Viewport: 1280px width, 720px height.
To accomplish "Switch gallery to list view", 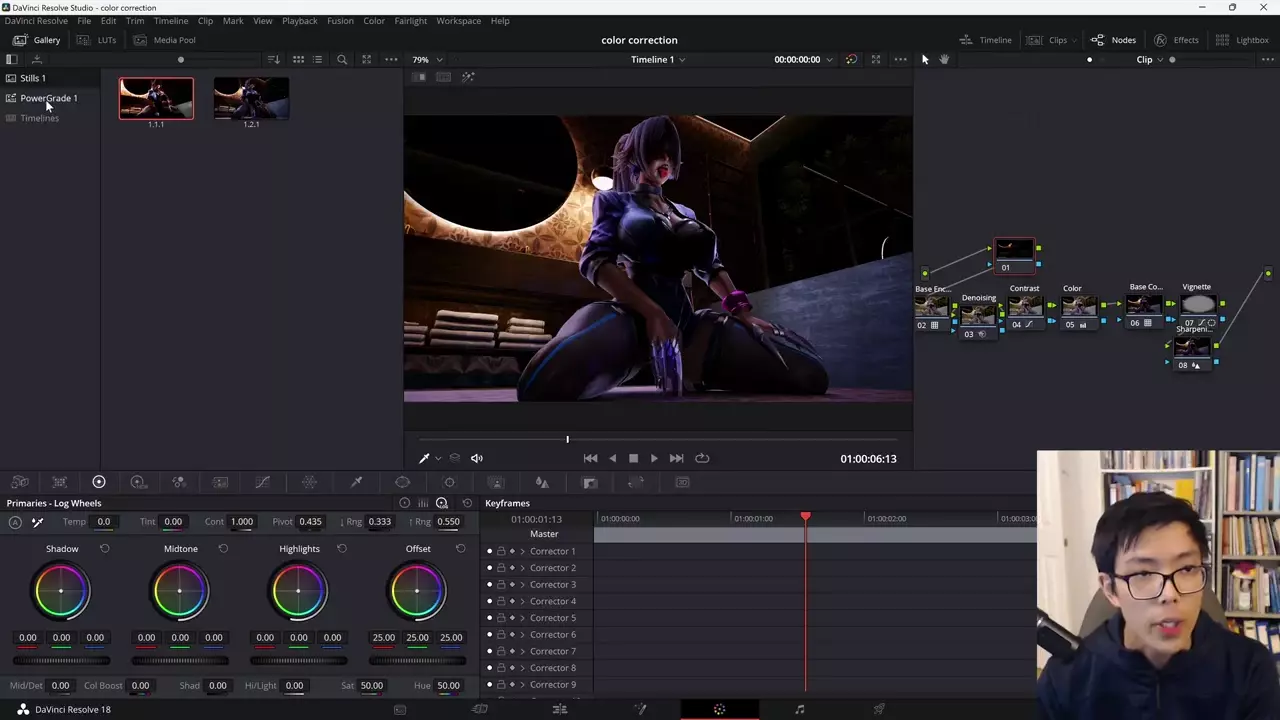I will (x=319, y=60).
